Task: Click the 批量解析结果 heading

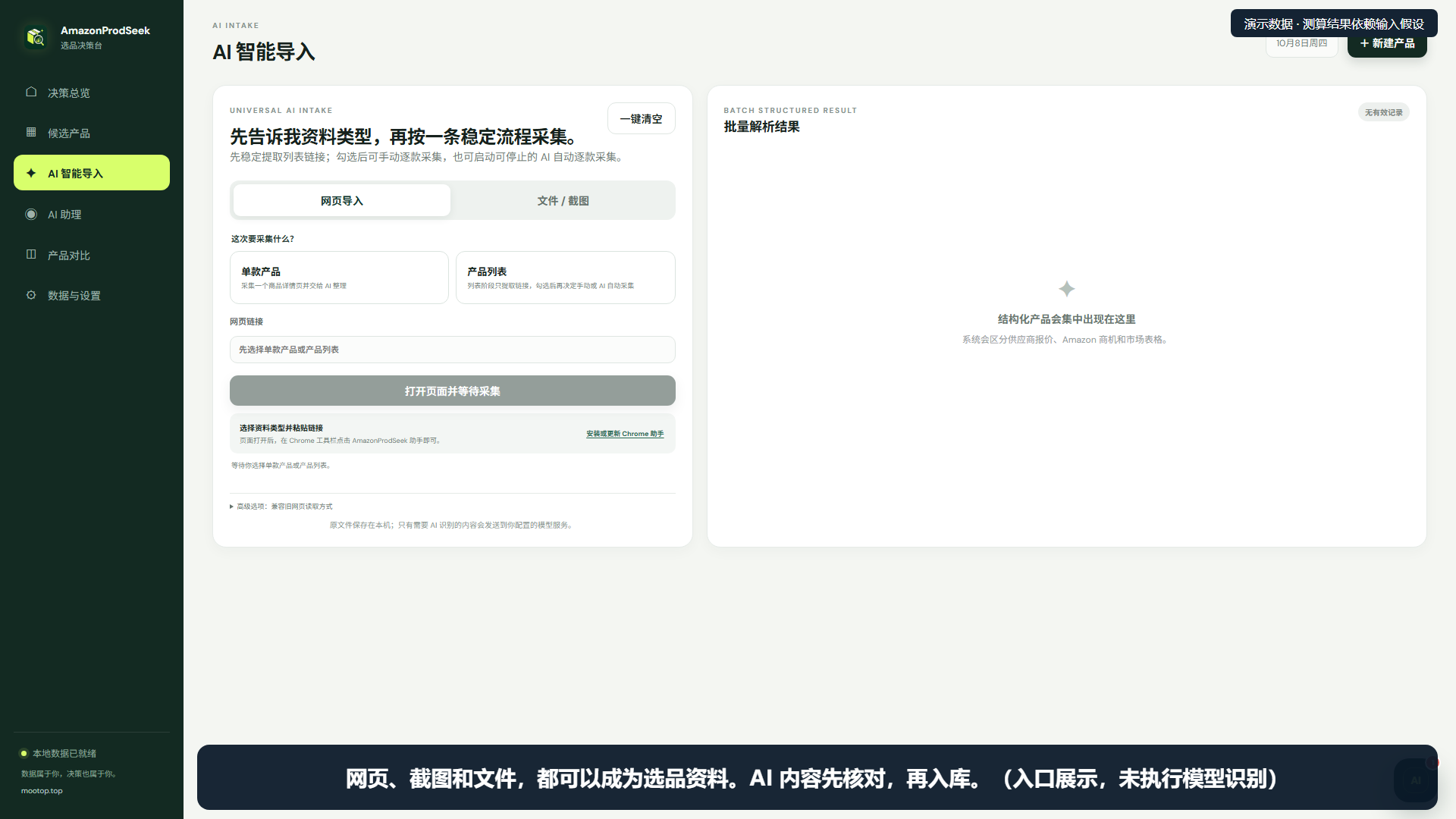Action: tap(761, 127)
